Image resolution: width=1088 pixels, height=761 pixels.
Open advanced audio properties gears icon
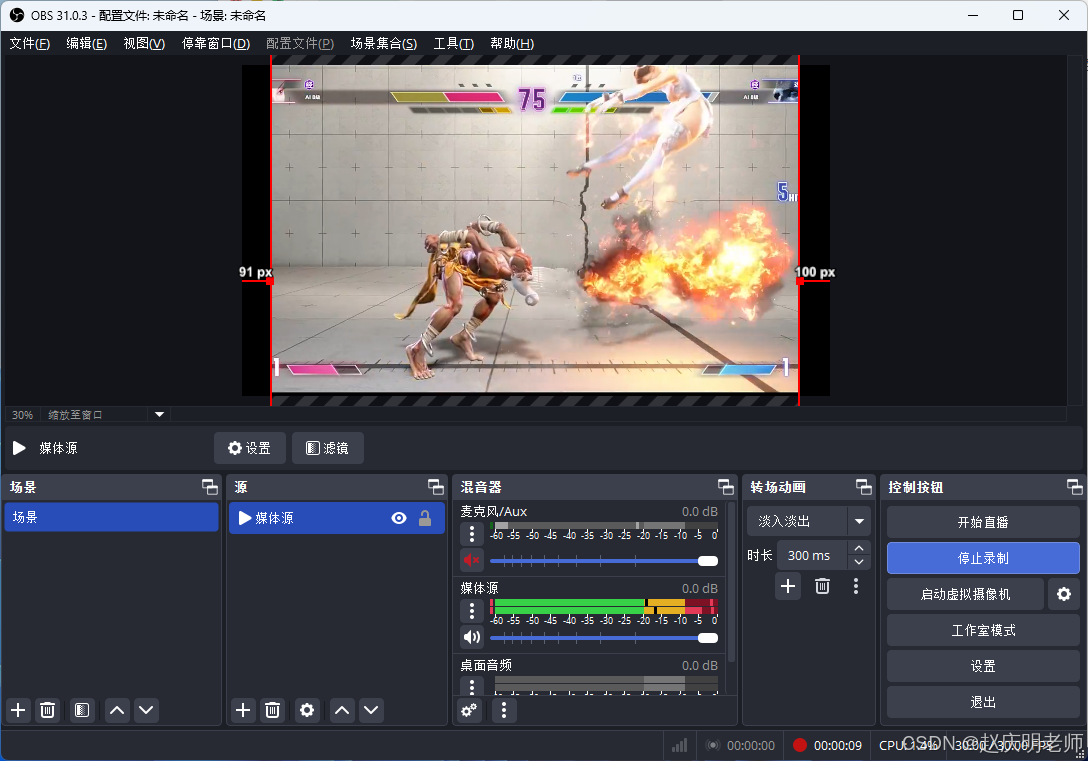coord(470,710)
